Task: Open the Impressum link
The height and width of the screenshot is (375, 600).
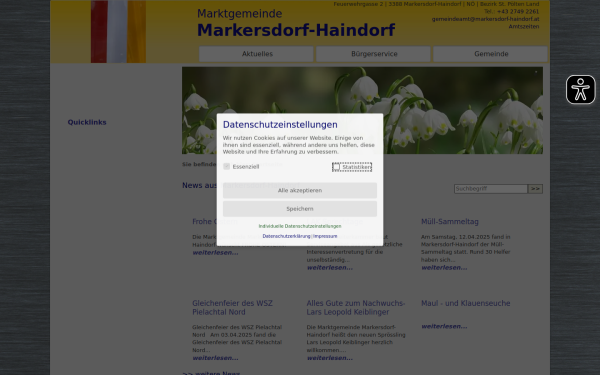Action: coord(325,236)
